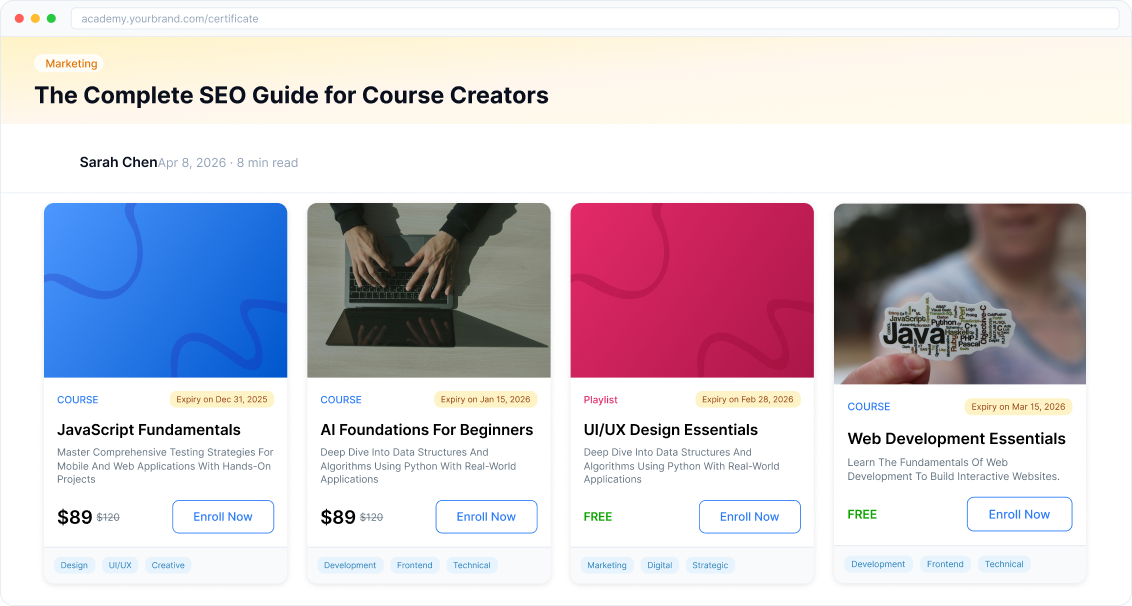This screenshot has width=1132, height=606.
Task: Click the Web Development Essentials Java thumbnail
Action: pos(958,293)
